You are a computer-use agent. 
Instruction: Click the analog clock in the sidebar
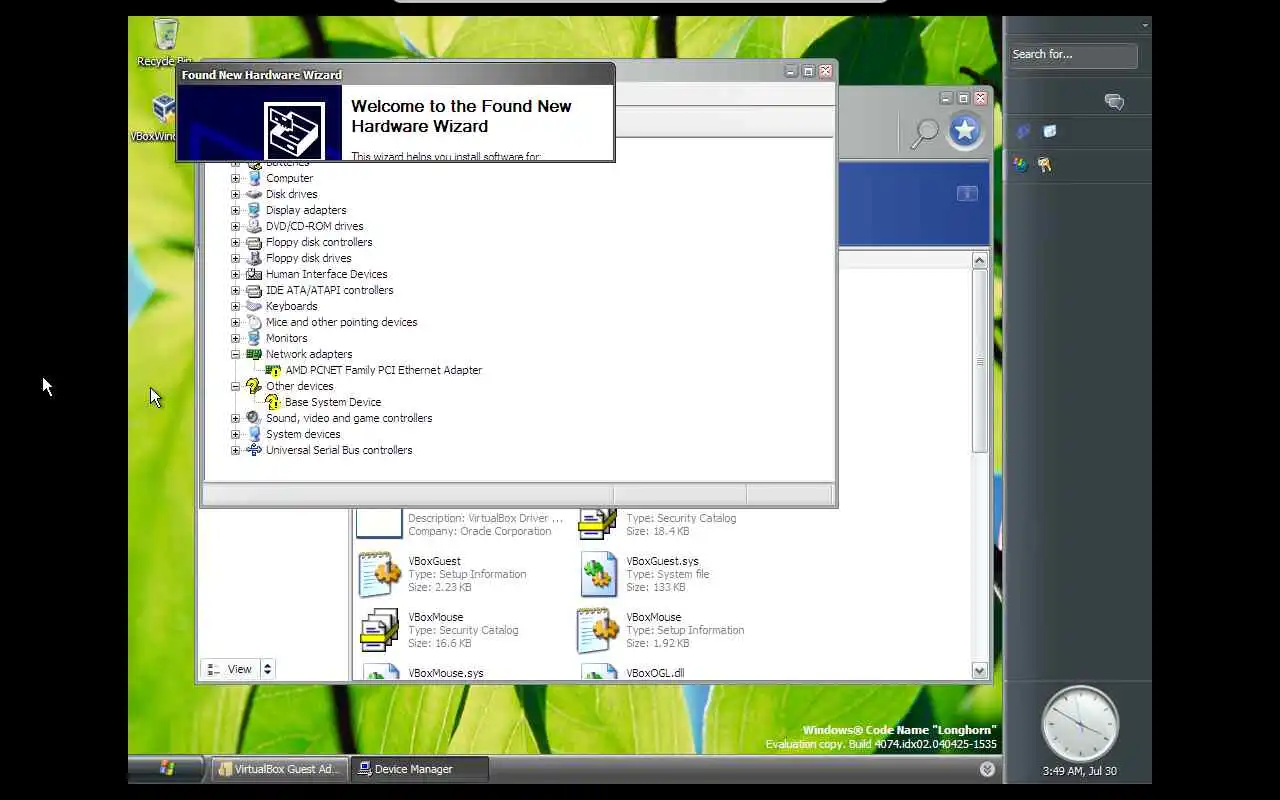click(x=1080, y=724)
